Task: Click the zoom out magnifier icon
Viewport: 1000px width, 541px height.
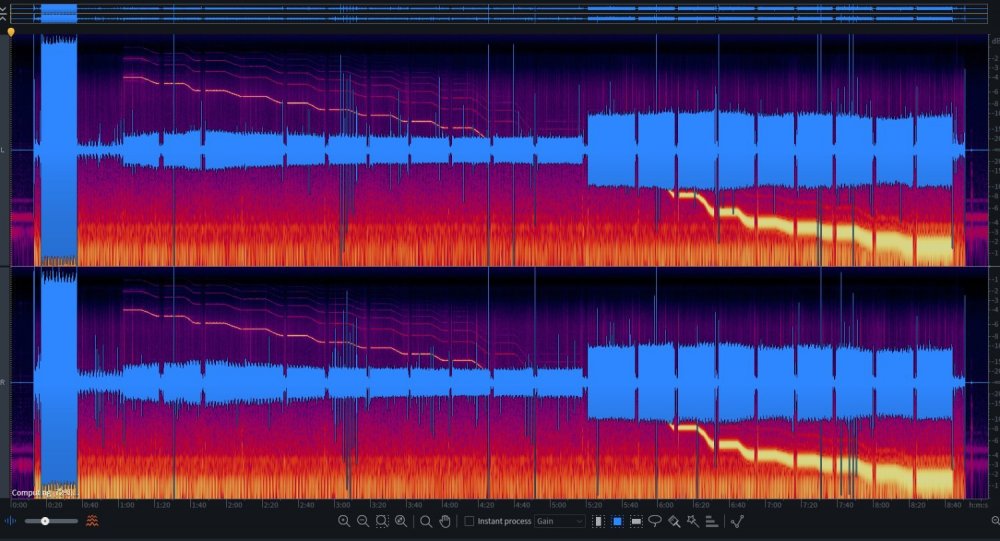Action: click(363, 521)
